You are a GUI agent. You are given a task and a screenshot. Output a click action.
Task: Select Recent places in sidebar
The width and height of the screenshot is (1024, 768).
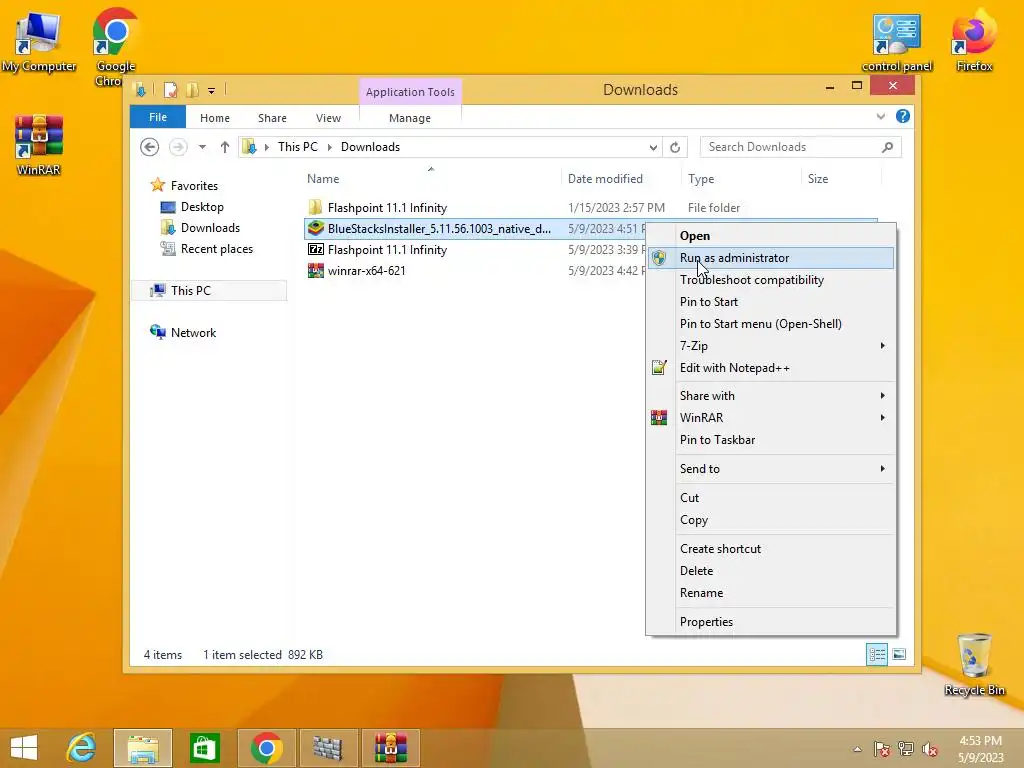click(x=217, y=249)
